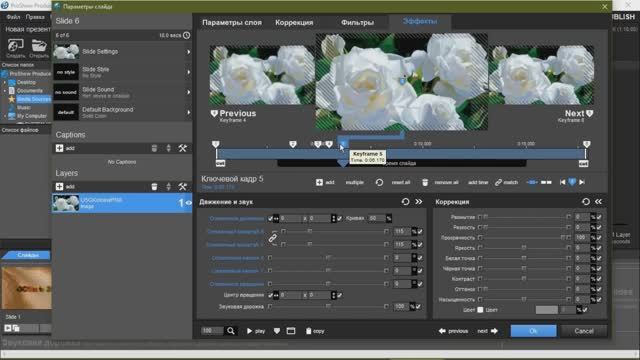Expand Движение и звук panel chevrons
The height and width of the screenshot is (360, 640).
[419, 202]
